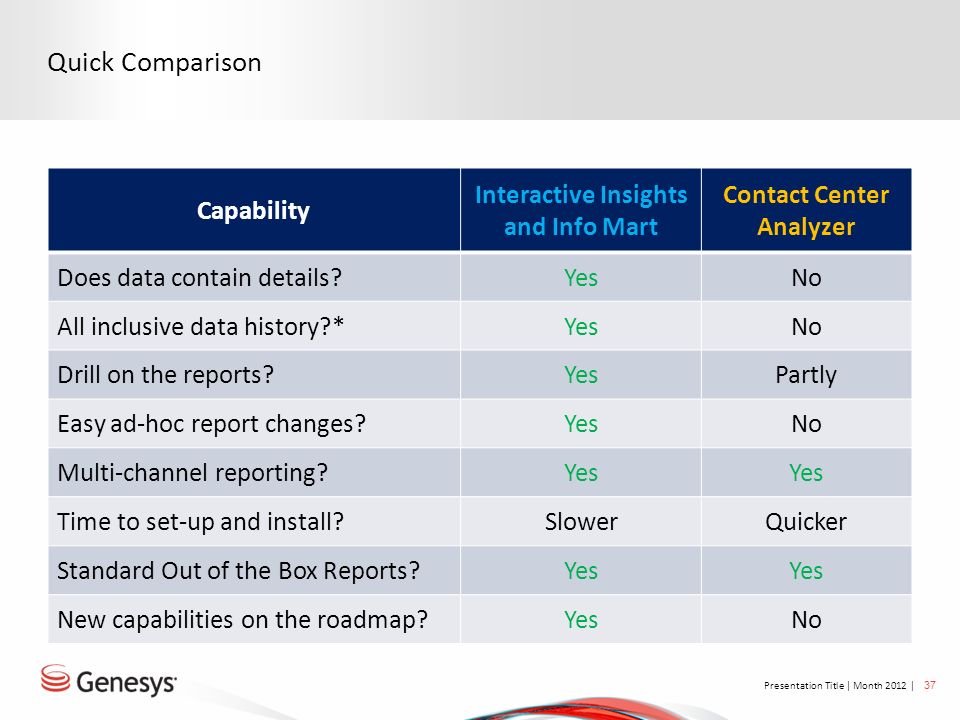The width and height of the screenshot is (960, 720).
Task: Click the 'Partly' cell
Action: 806,375
